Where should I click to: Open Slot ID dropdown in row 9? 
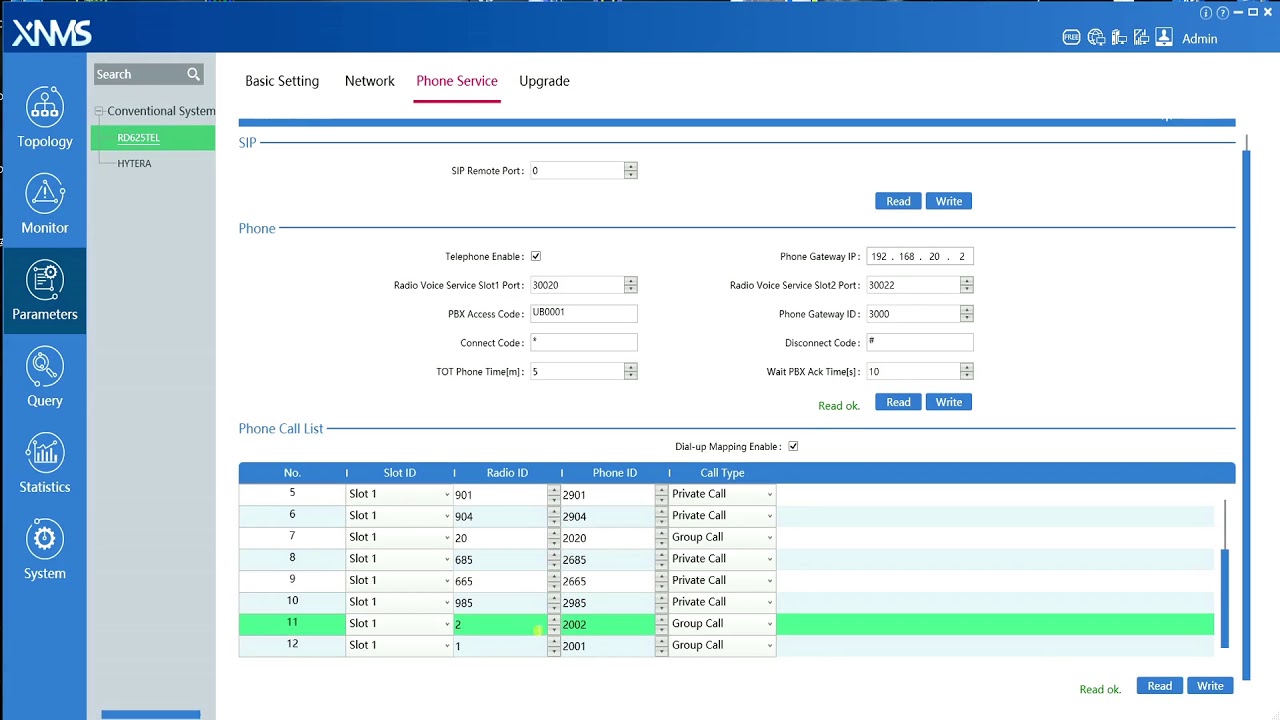click(399, 580)
